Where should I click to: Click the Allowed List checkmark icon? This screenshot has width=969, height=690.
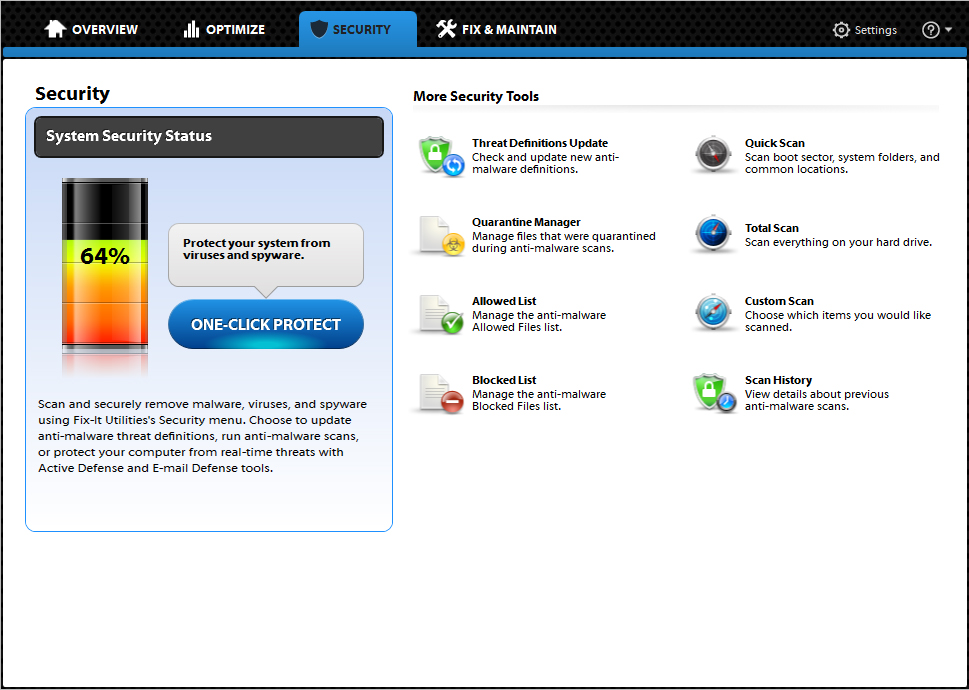(441, 314)
